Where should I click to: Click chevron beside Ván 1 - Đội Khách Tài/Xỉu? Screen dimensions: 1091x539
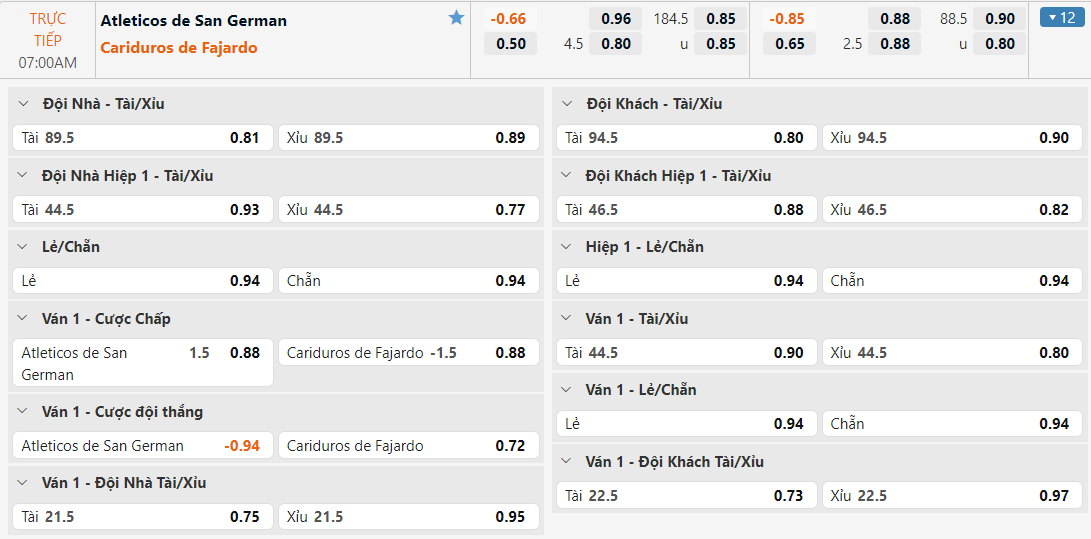click(568, 462)
